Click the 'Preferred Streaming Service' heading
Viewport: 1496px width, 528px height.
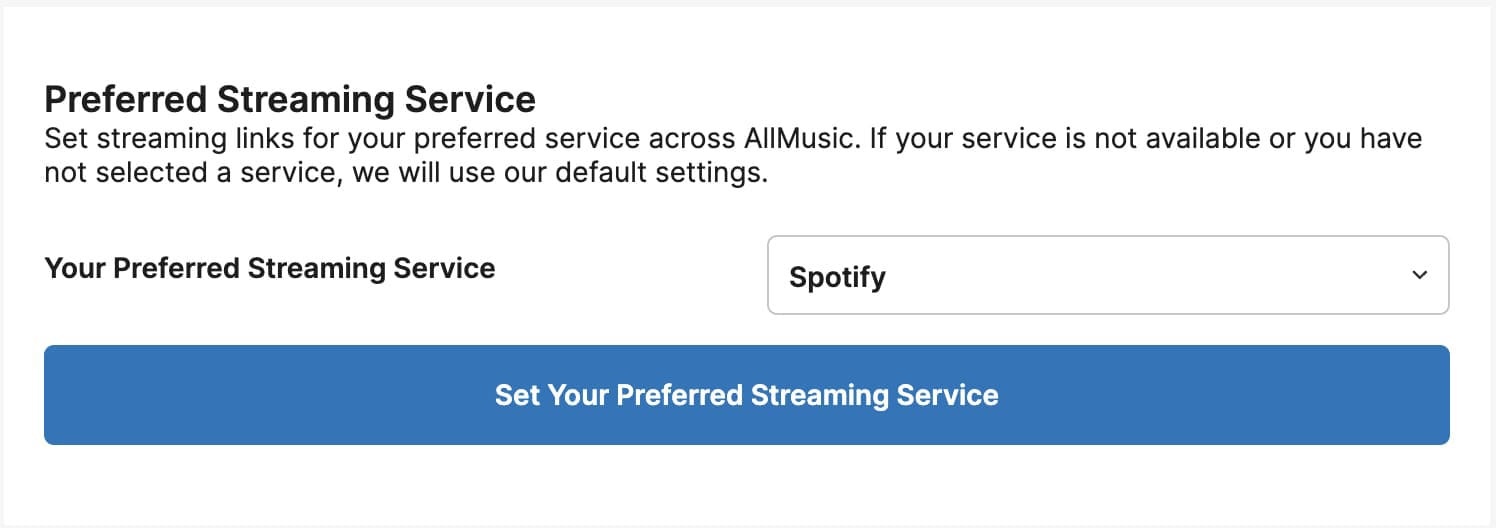point(290,100)
